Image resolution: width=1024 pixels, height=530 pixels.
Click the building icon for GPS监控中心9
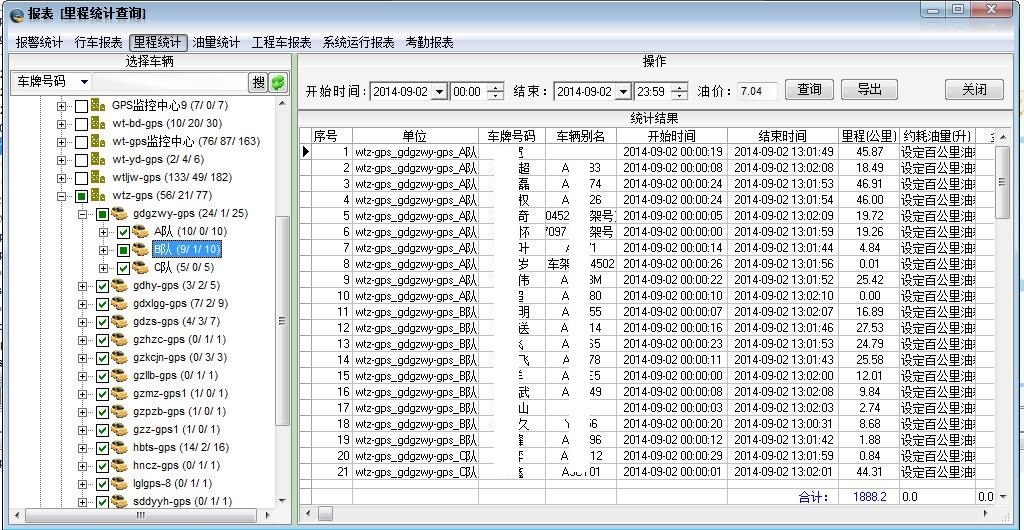click(99, 105)
